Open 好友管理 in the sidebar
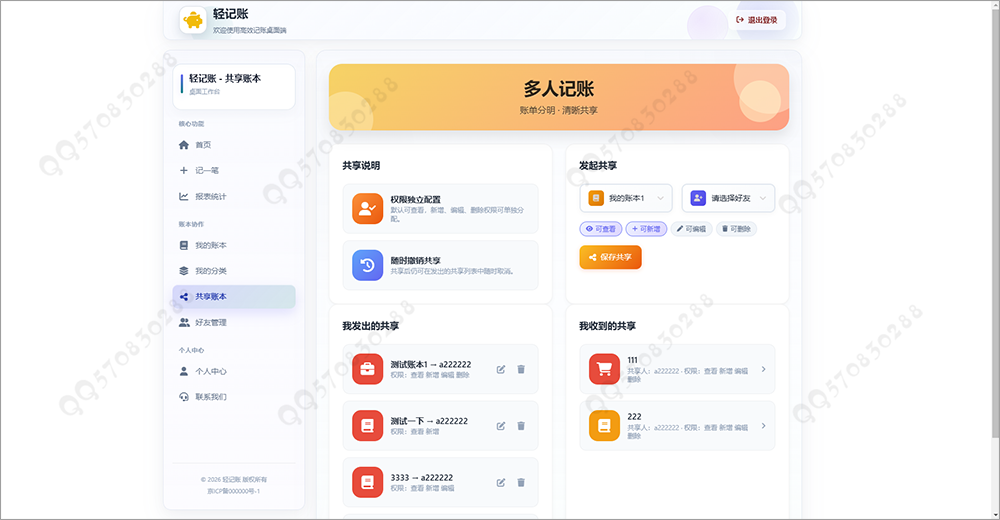1000x520 pixels. (234, 322)
